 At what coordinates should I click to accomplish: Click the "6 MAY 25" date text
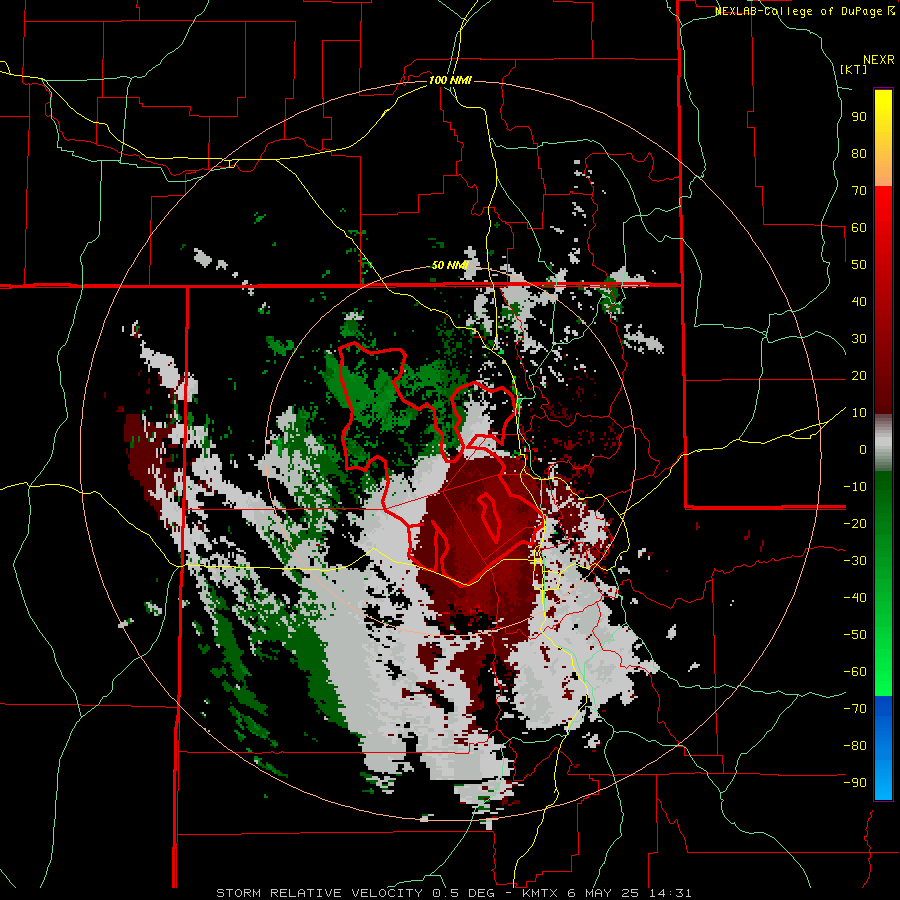coord(603,893)
